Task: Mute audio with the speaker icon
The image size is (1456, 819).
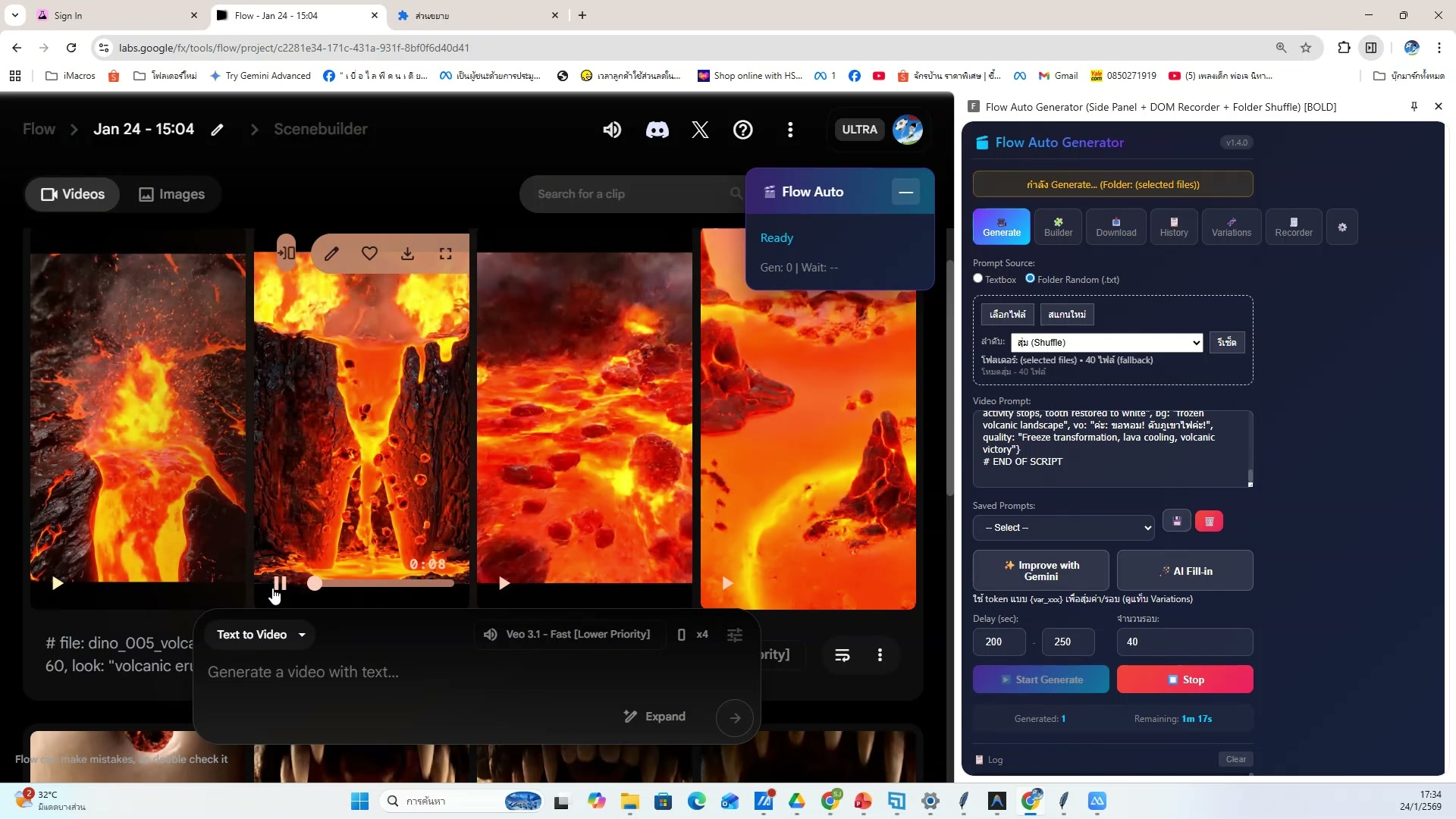Action: (x=612, y=130)
